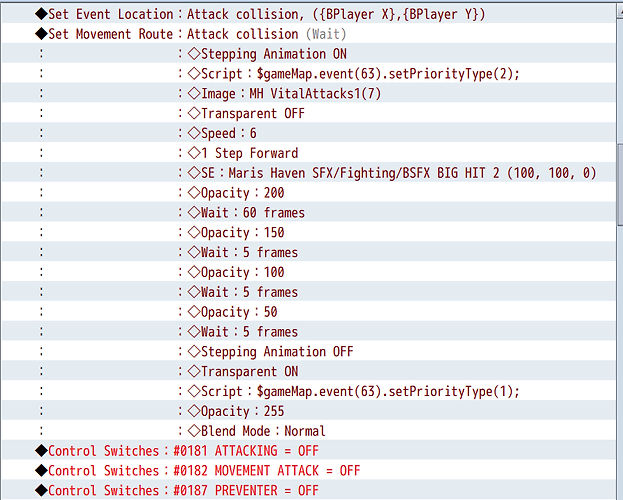This screenshot has width=623, height=500.
Task: Select the SE BSFX BIG HIT 2 line
Action: [308, 173]
